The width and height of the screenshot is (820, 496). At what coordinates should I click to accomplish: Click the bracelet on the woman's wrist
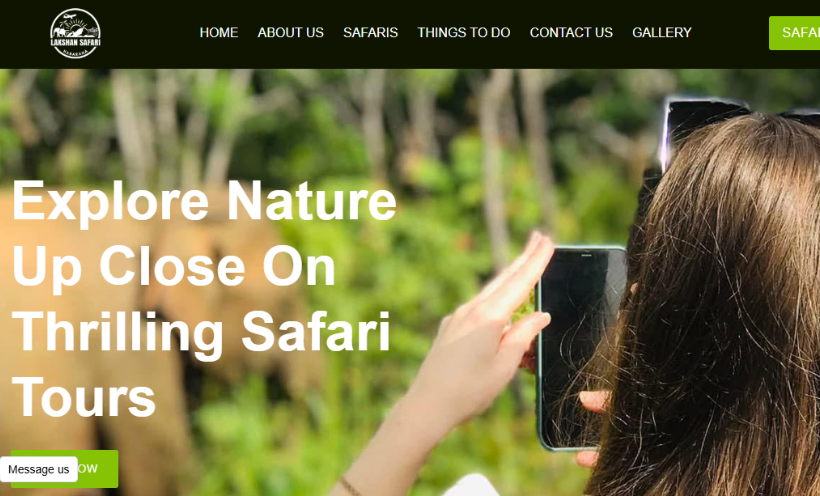pos(349,487)
